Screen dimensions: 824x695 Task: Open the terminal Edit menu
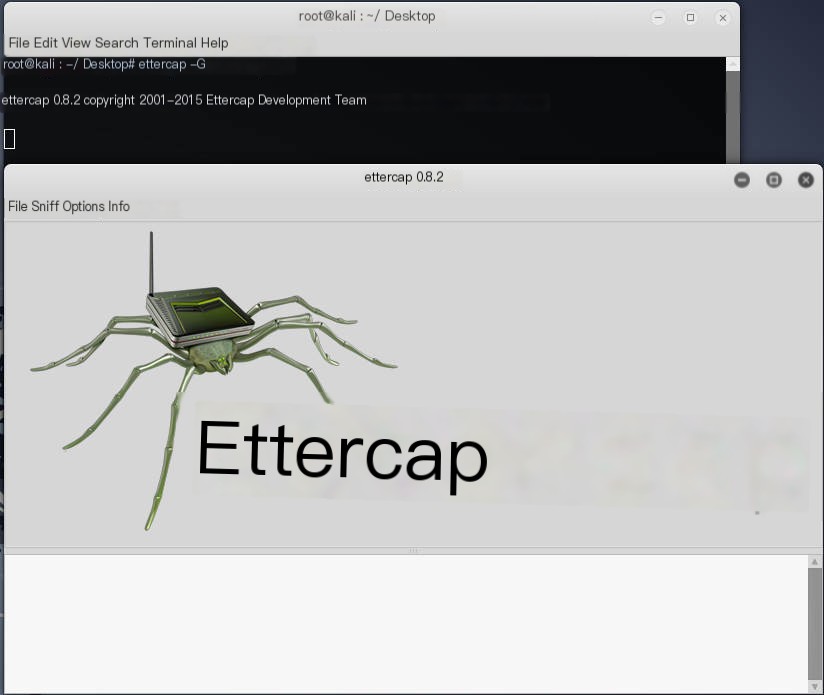(46, 43)
